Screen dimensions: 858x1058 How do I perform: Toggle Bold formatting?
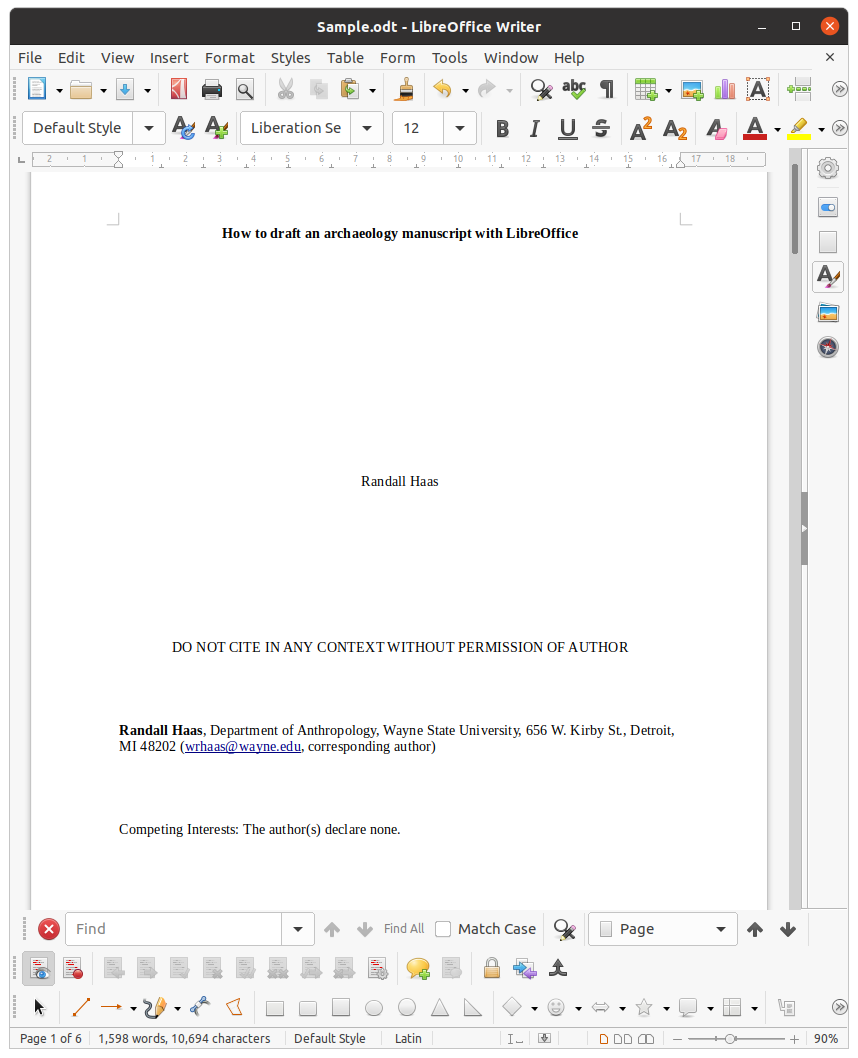click(x=503, y=128)
